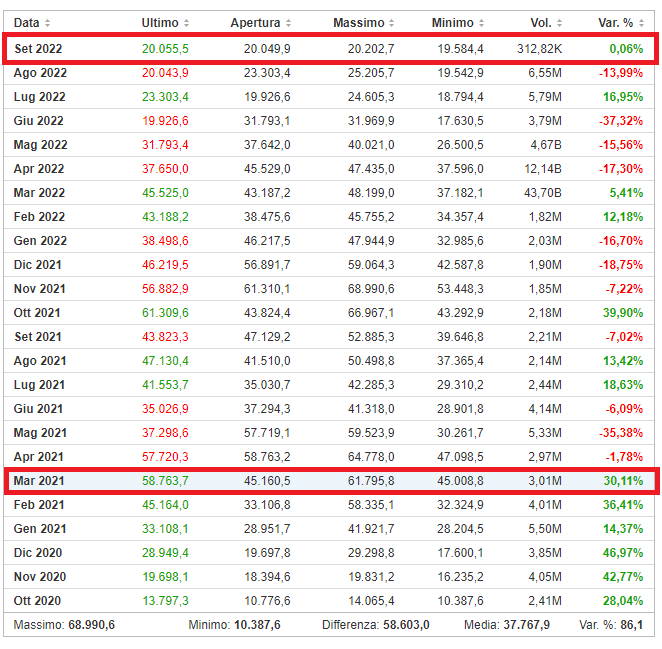Click Apertura value 23.303,4
The width and height of the screenshot is (662, 649).
[x=267, y=73]
